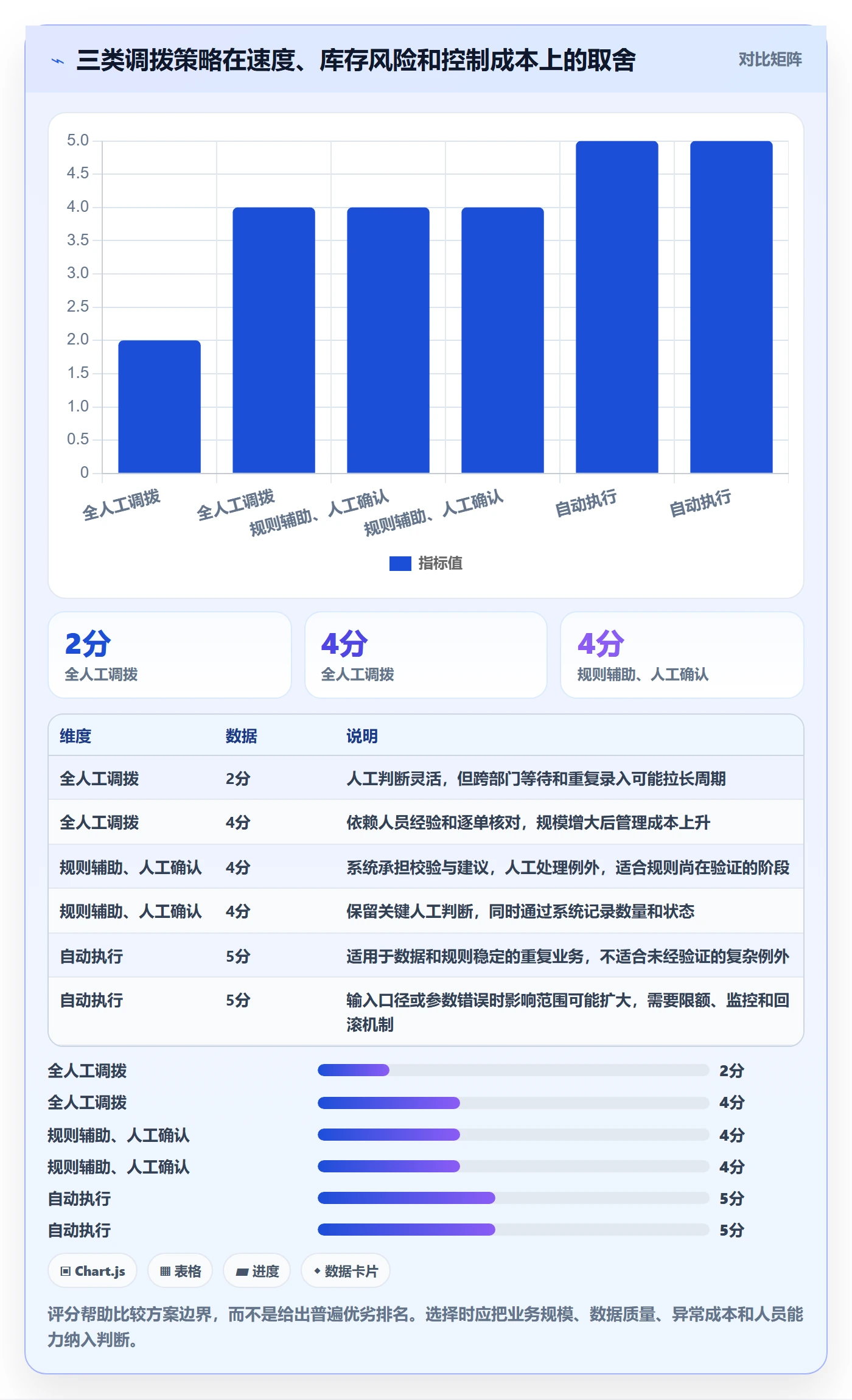The image size is (852, 1400).
Task: Open the 4分 规则辅助、人工确认 data card
Action: [x=682, y=655]
